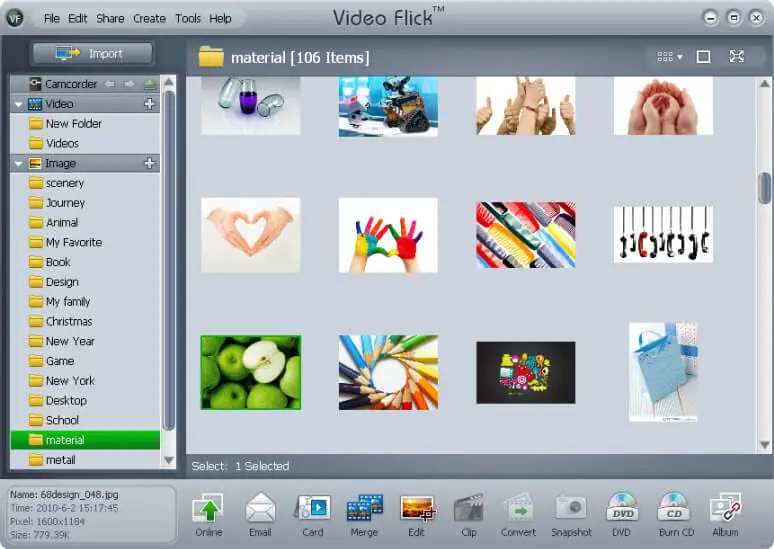Add a new folder under Video
The height and width of the screenshot is (549, 774).
[x=150, y=104]
